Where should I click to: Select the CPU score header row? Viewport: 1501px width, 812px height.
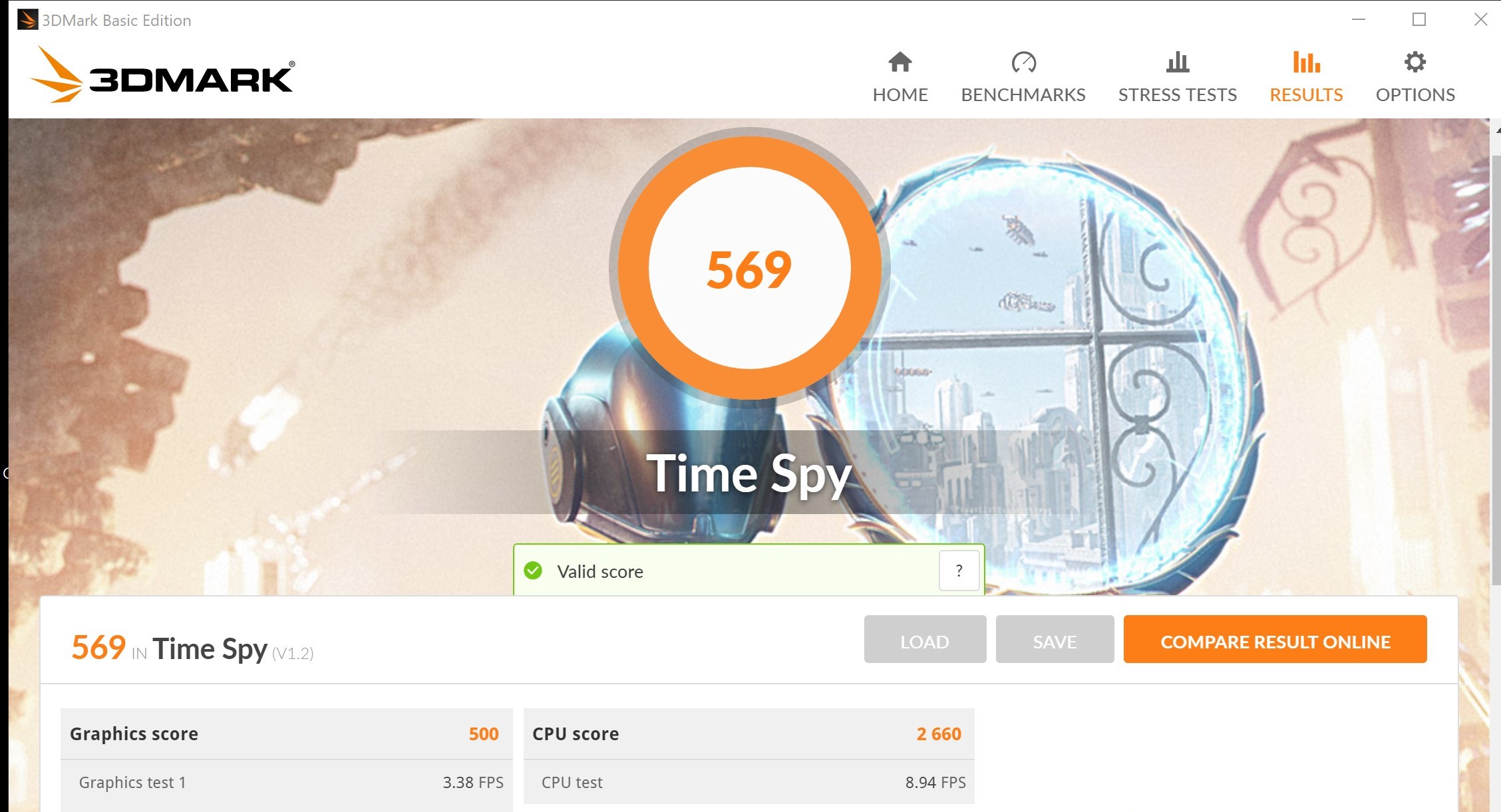tap(749, 734)
